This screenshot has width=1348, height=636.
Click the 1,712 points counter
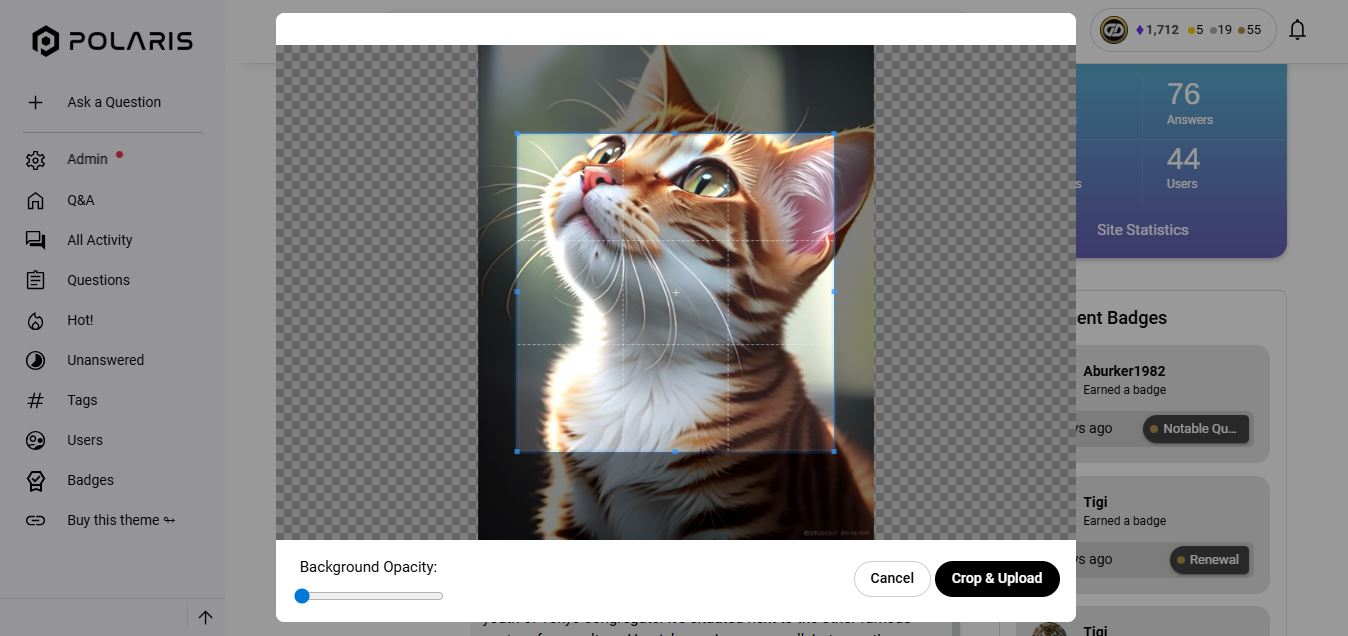point(1157,30)
